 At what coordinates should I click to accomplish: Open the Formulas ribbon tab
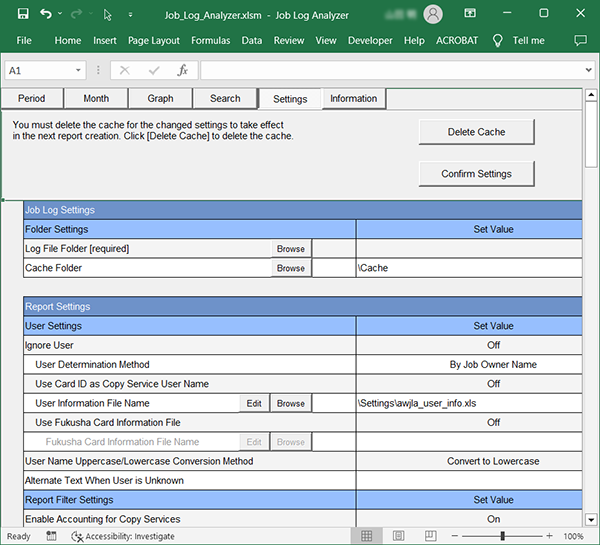(211, 40)
